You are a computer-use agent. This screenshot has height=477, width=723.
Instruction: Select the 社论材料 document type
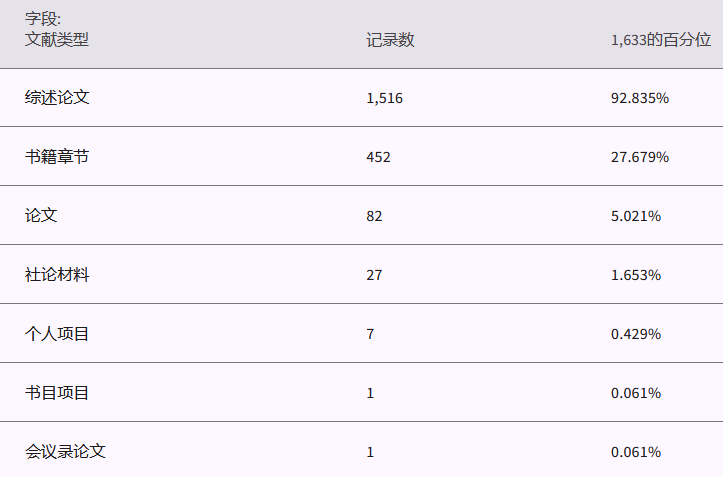(x=57, y=275)
